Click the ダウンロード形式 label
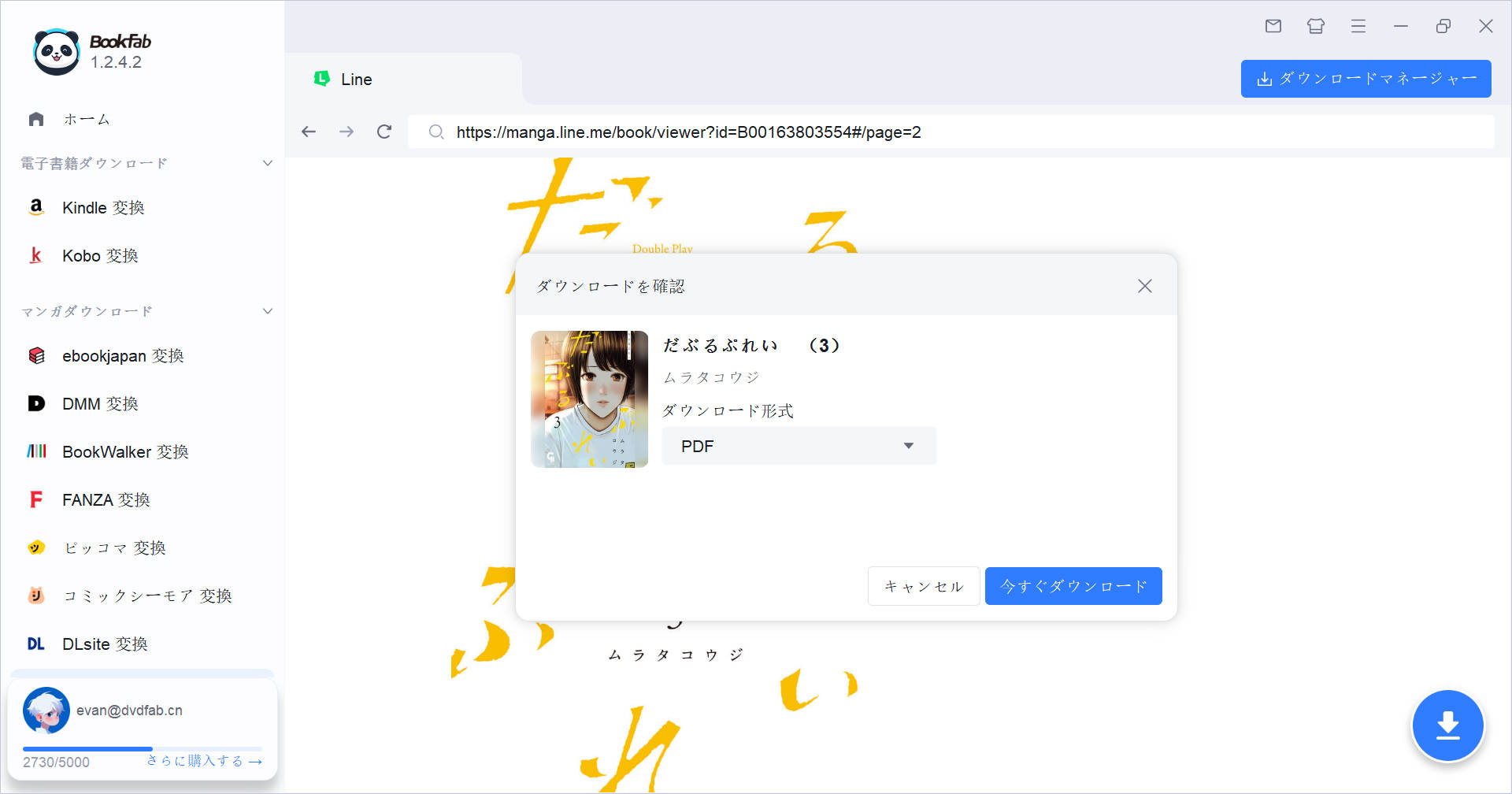The image size is (1512, 794). (x=728, y=410)
